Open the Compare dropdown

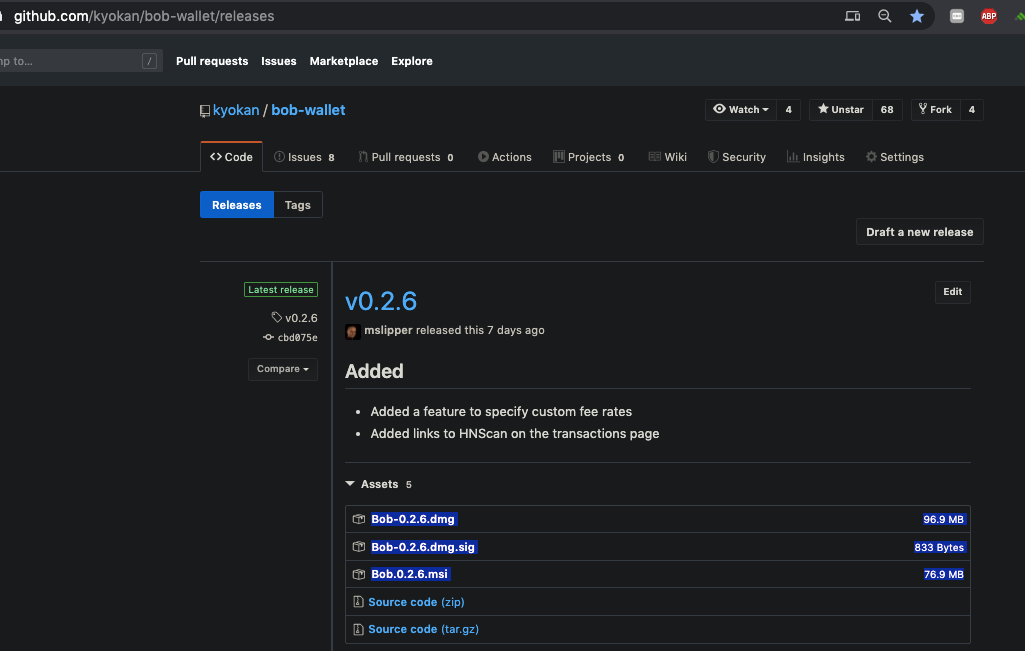click(282, 369)
